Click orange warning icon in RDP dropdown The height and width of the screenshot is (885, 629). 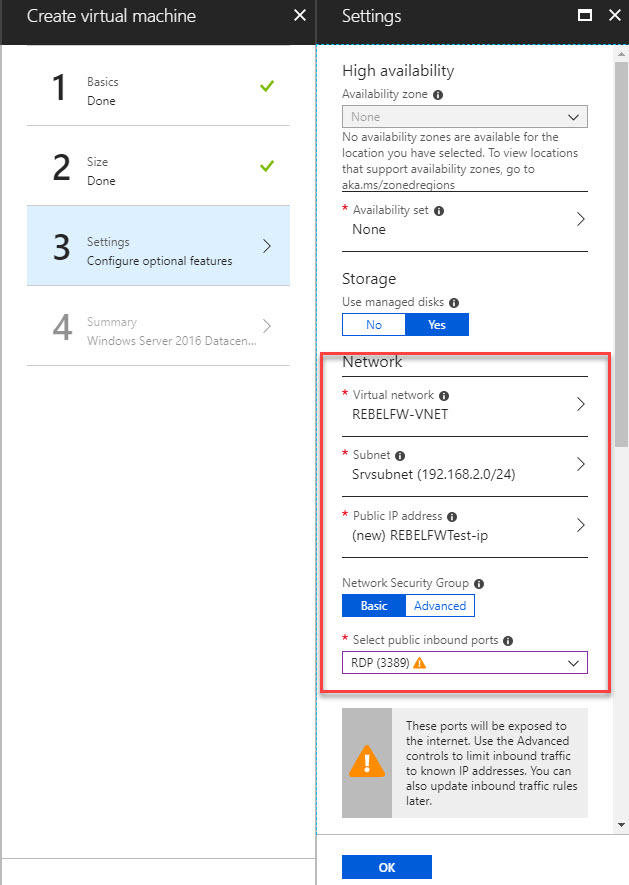point(420,663)
